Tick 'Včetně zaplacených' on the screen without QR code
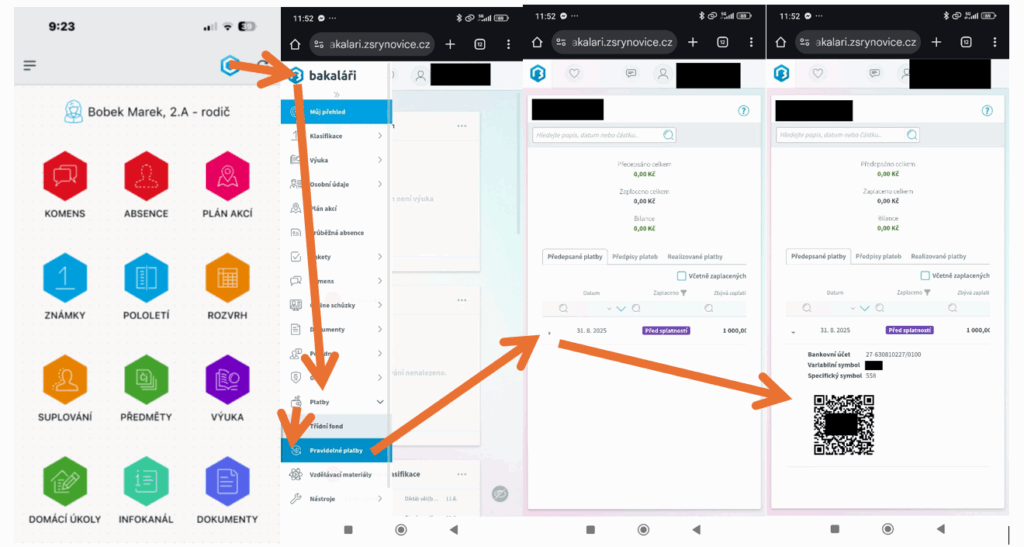This screenshot has width=1024, height=547. coord(681,275)
